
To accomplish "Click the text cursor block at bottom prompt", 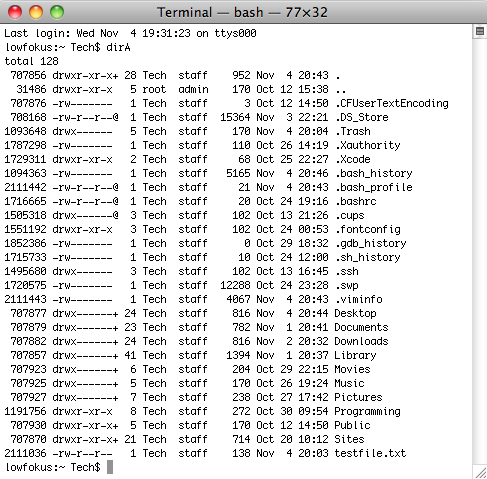I will 110,467.
